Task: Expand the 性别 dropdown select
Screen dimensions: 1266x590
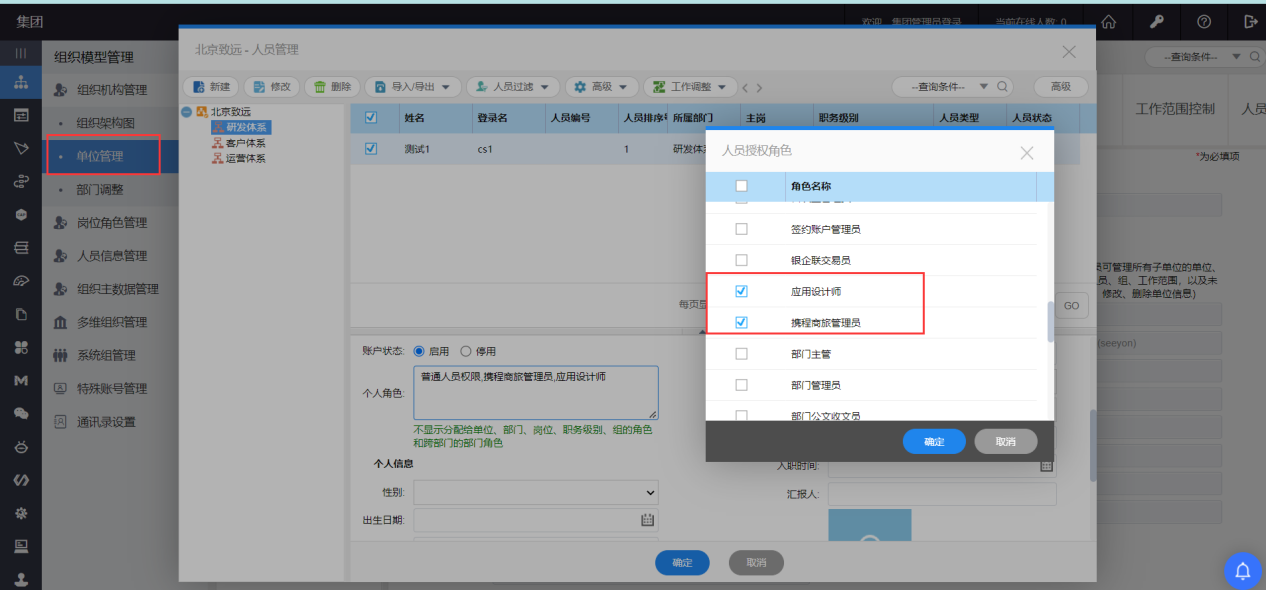Action: [x=536, y=492]
